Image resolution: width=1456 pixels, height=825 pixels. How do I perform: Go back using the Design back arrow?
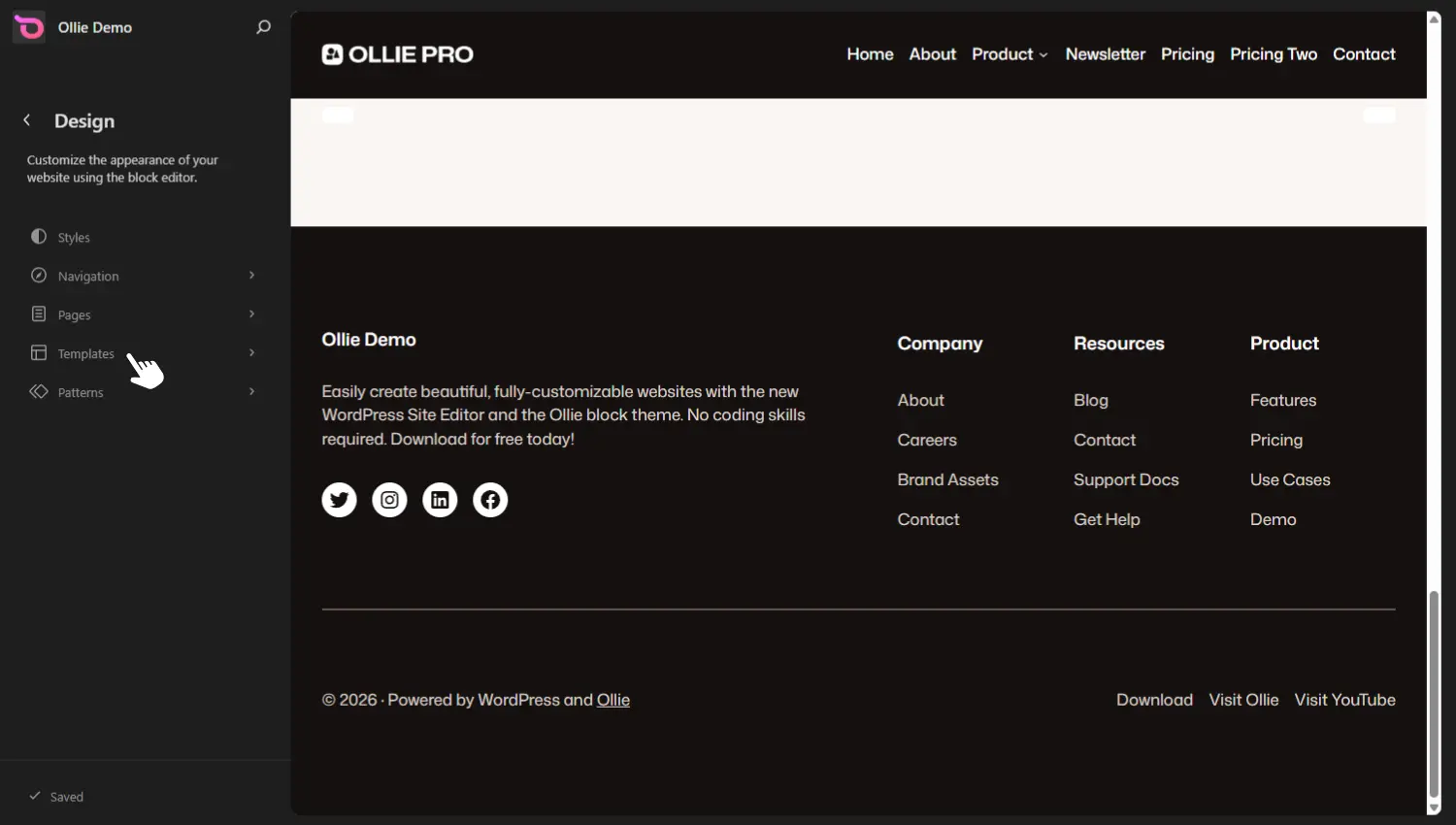pos(27,120)
